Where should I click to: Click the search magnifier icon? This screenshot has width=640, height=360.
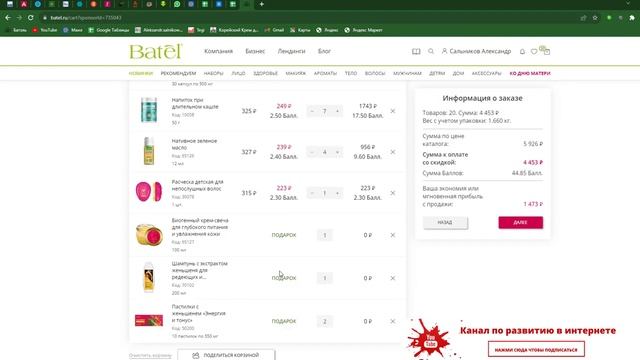click(x=431, y=51)
